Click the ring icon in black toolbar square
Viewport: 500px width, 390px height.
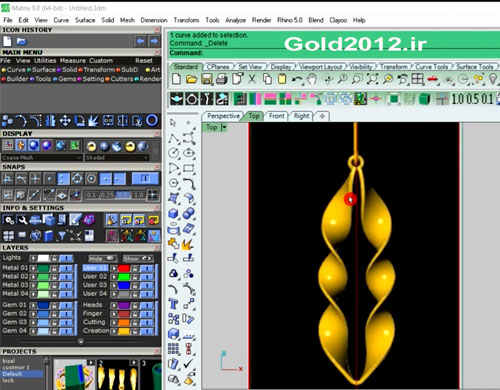tap(191, 99)
